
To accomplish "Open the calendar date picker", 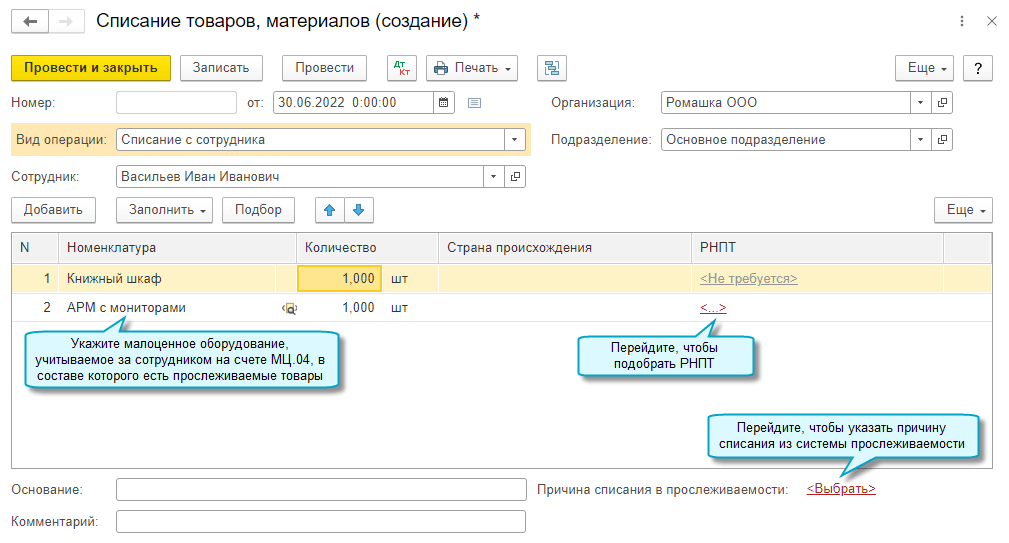I will coord(445,102).
